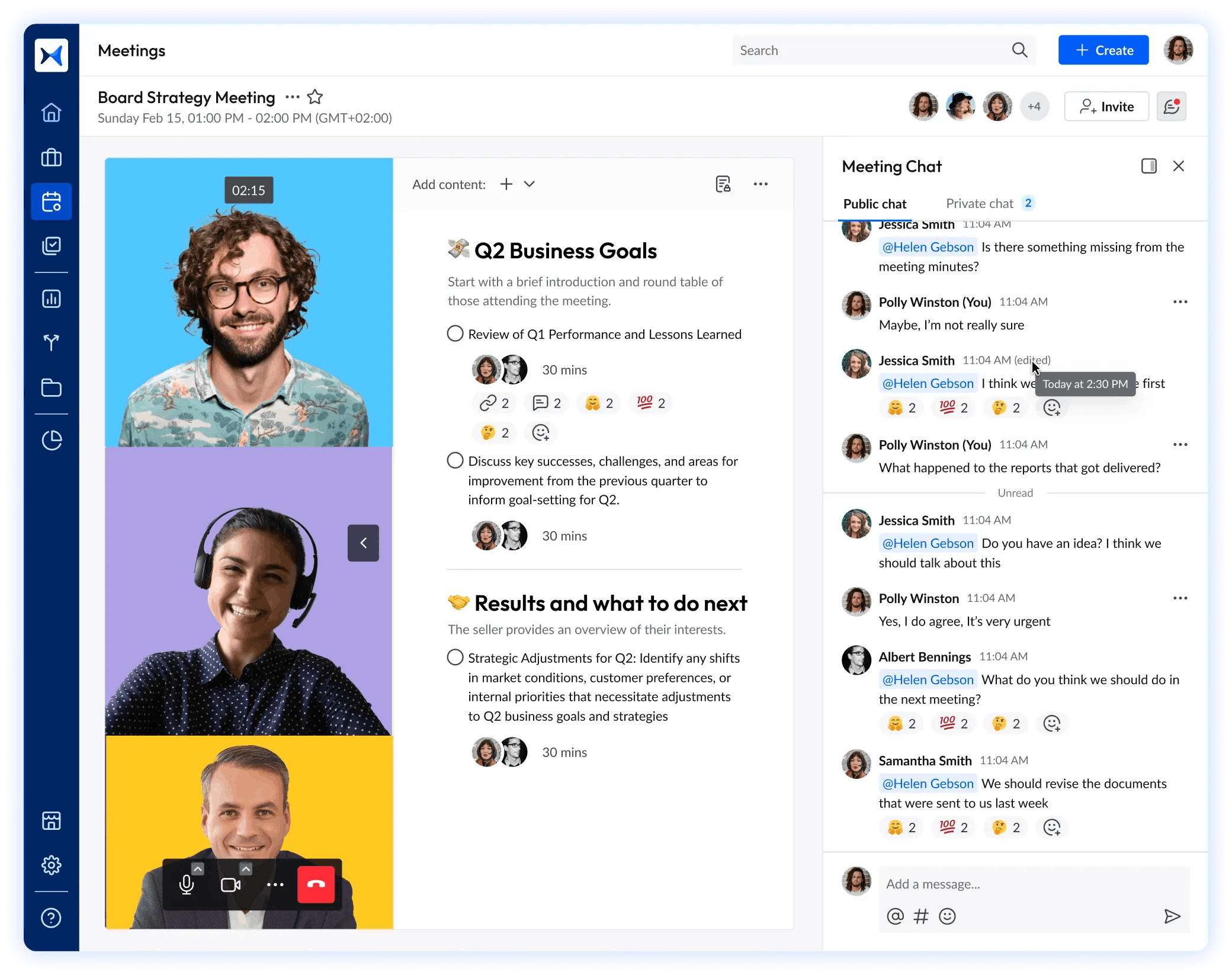Collapse the video panel with left chevron

click(363, 543)
